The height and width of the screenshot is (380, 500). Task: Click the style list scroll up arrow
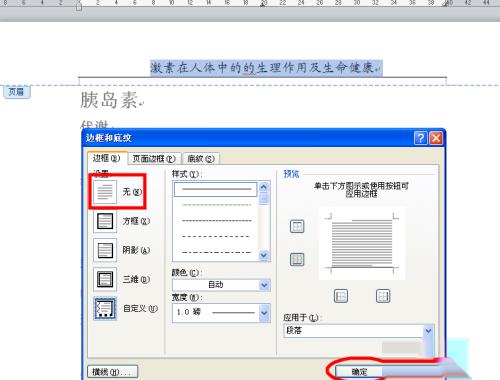click(x=264, y=187)
